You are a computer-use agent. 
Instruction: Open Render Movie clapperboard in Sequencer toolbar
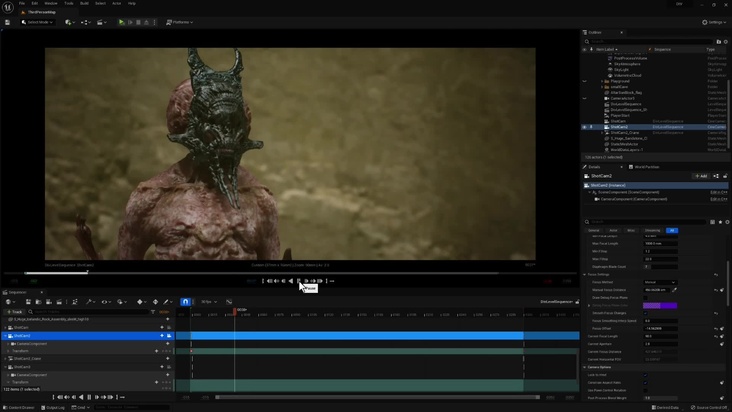(59, 302)
